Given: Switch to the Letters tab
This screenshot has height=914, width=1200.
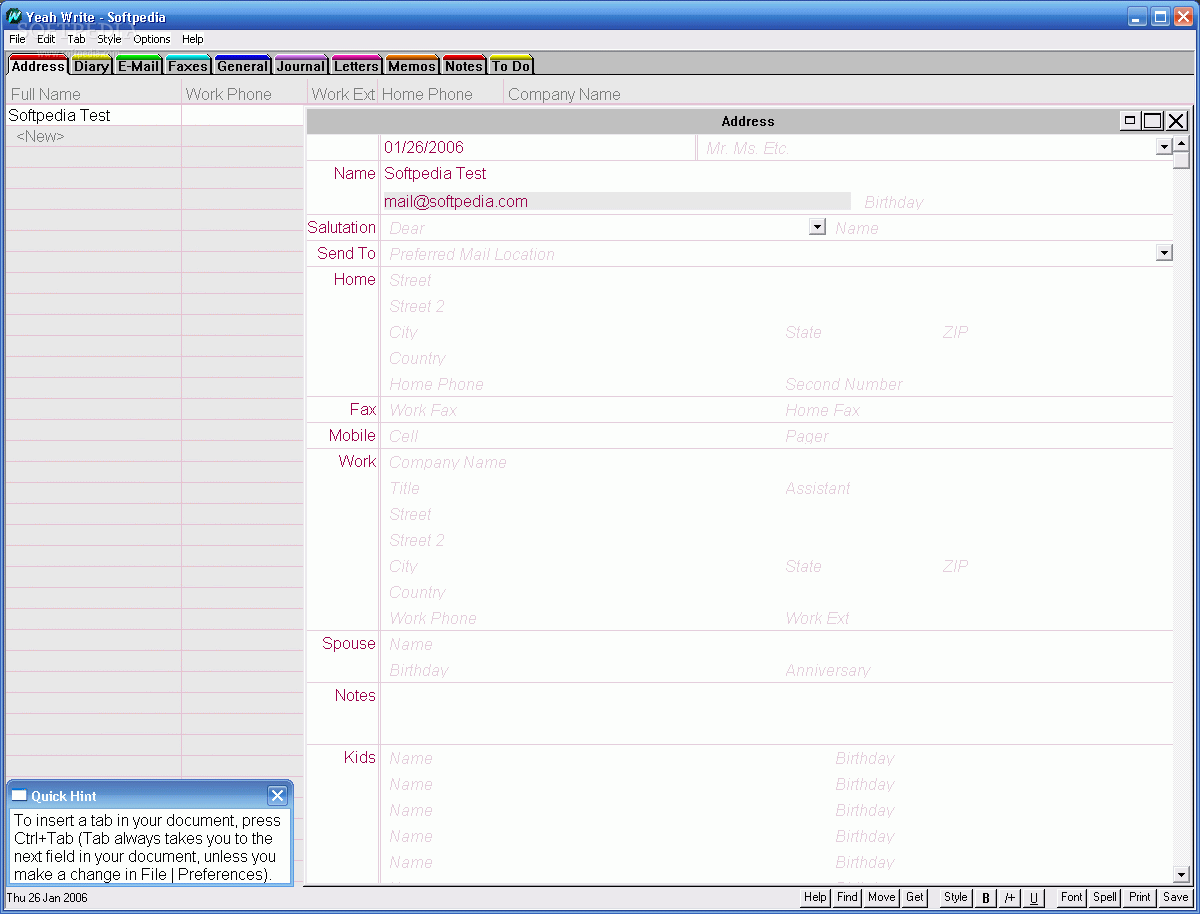Looking at the screenshot, I should click(x=356, y=66).
